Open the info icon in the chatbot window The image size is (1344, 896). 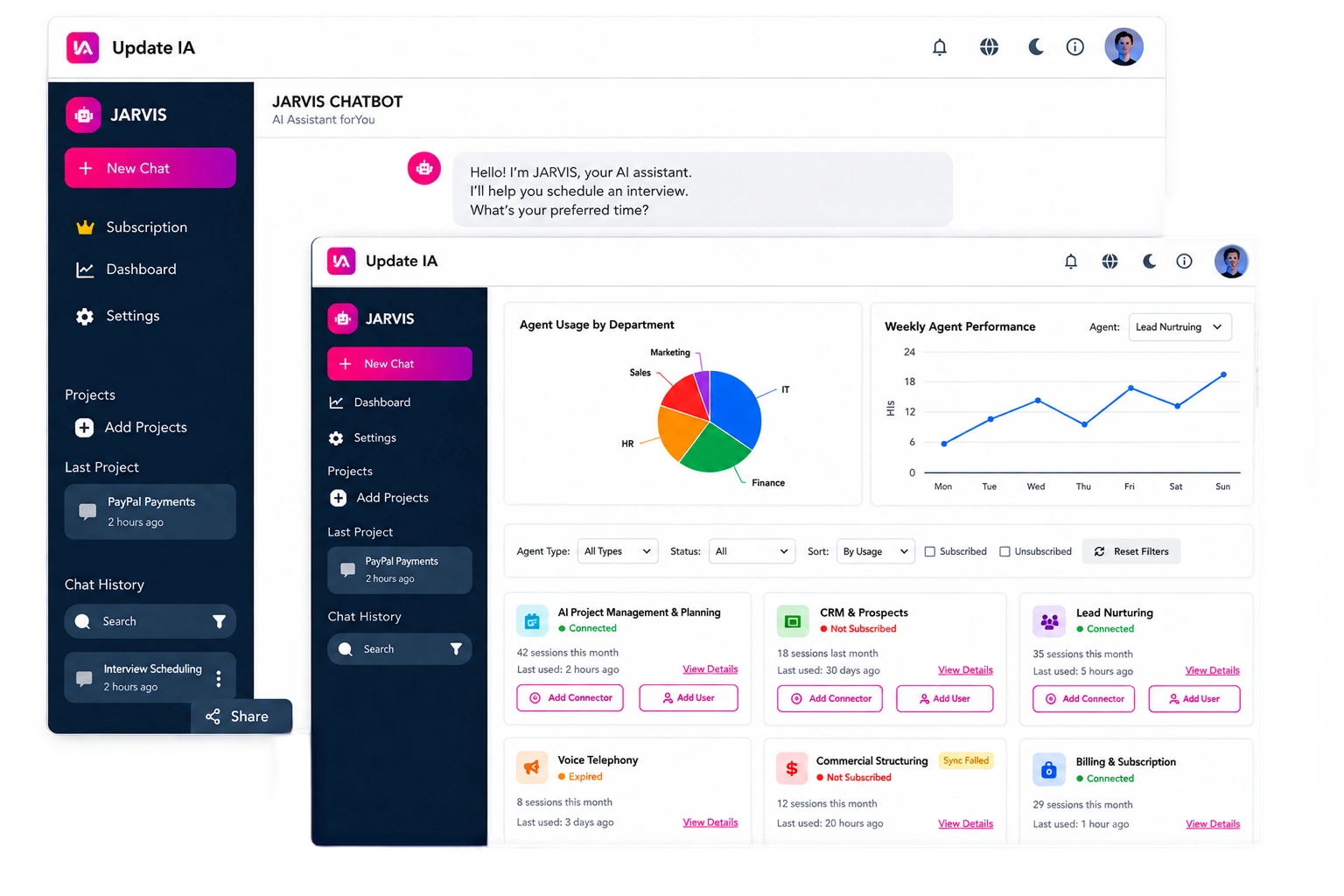click(1075, 47)
